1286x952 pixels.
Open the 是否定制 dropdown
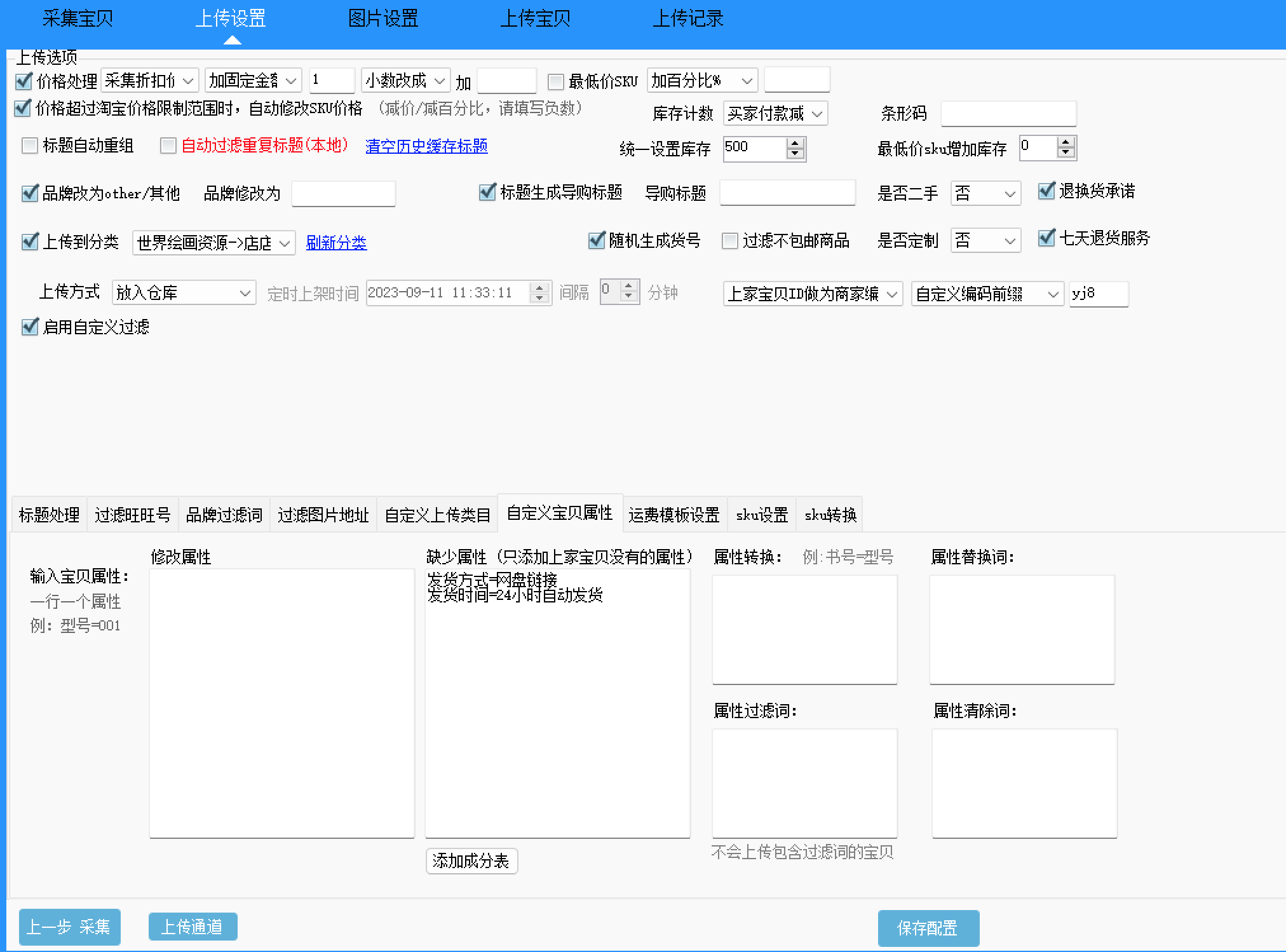click(985, 240)
